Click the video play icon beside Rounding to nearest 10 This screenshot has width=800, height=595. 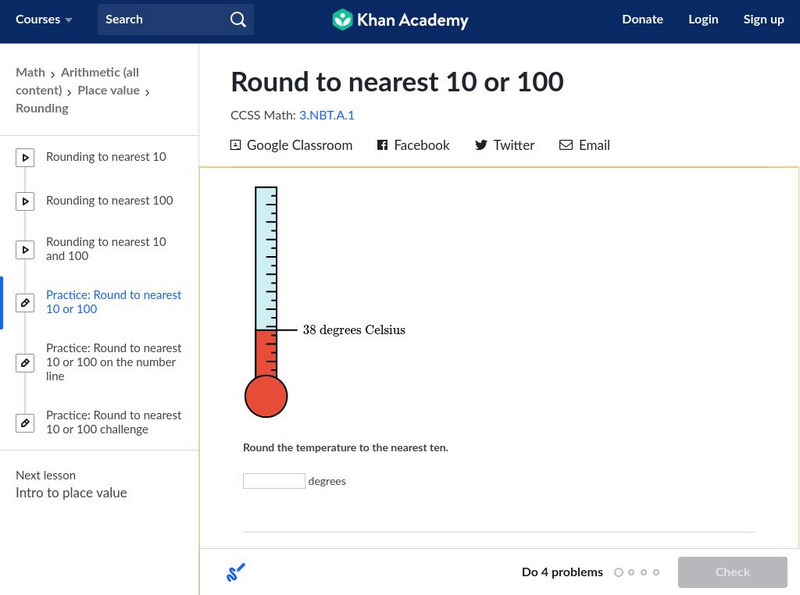25,157
